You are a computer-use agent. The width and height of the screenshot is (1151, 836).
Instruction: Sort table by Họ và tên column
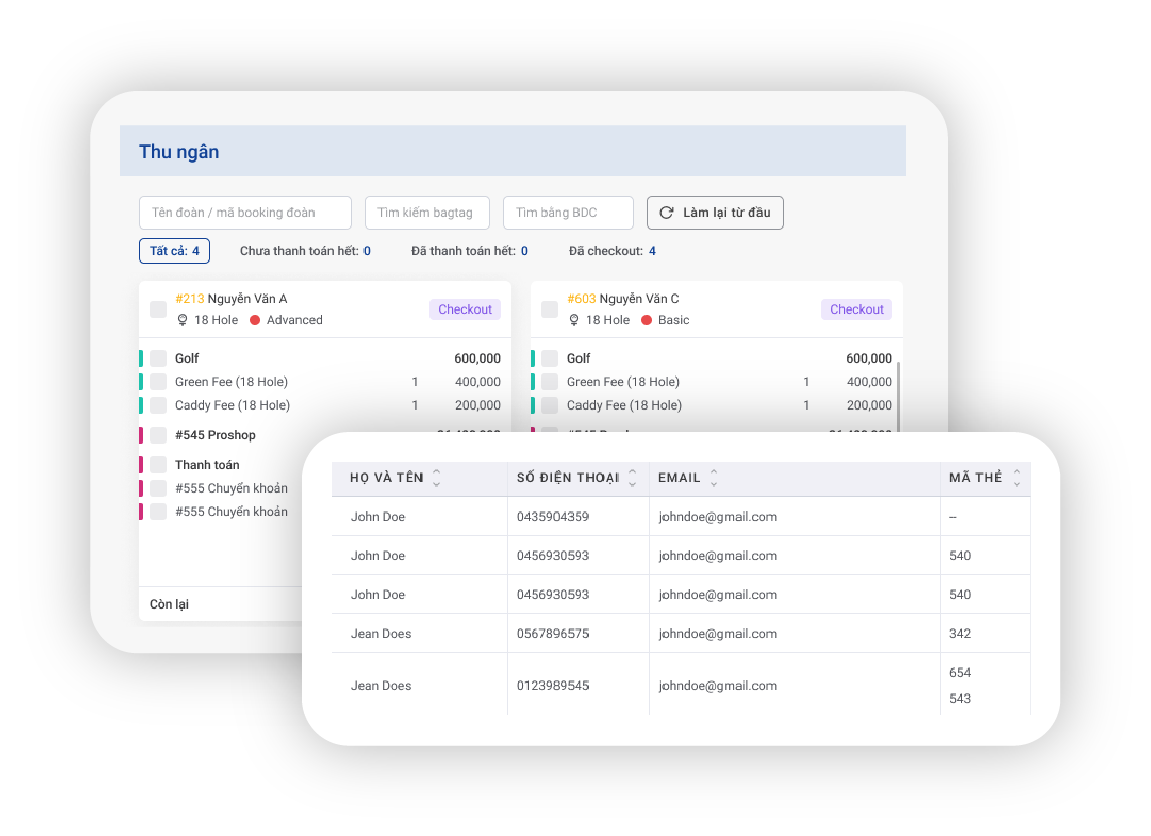[436, 478]
